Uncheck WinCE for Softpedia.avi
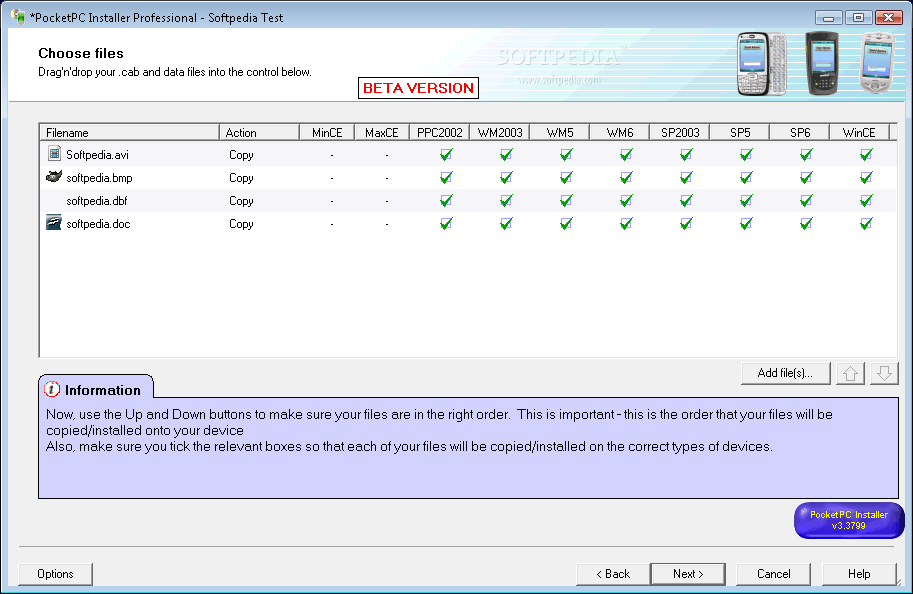This screenshot has height=594, width=913. tap(866, 154)
